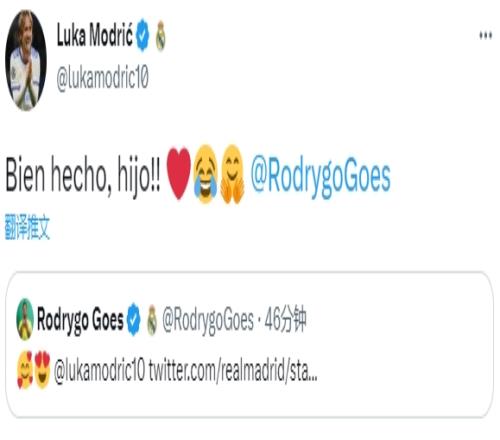Click @lukamodric10 mention inside quoted tweet

tap(99, 370)
